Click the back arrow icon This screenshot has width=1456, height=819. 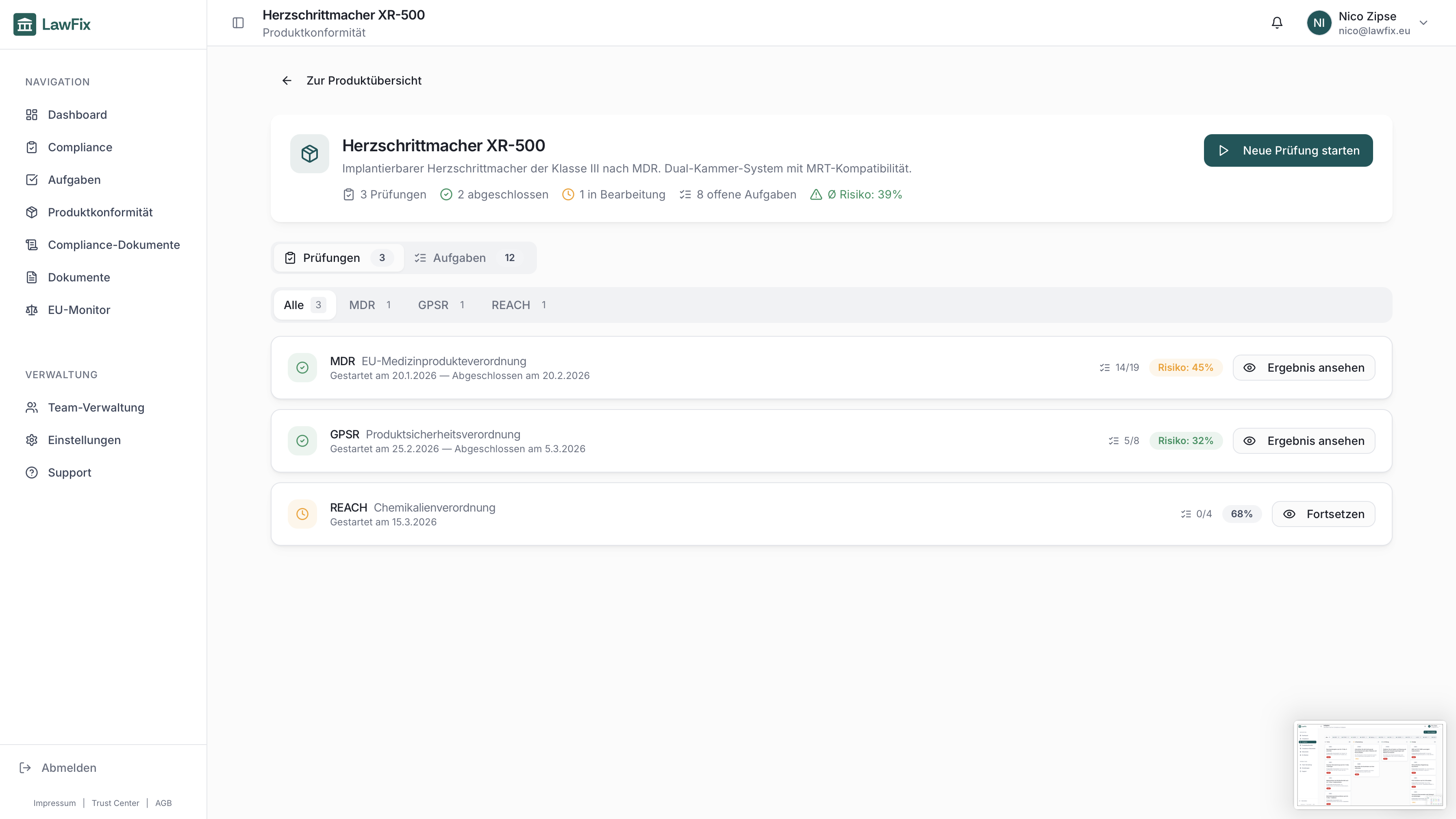(287, 81)
